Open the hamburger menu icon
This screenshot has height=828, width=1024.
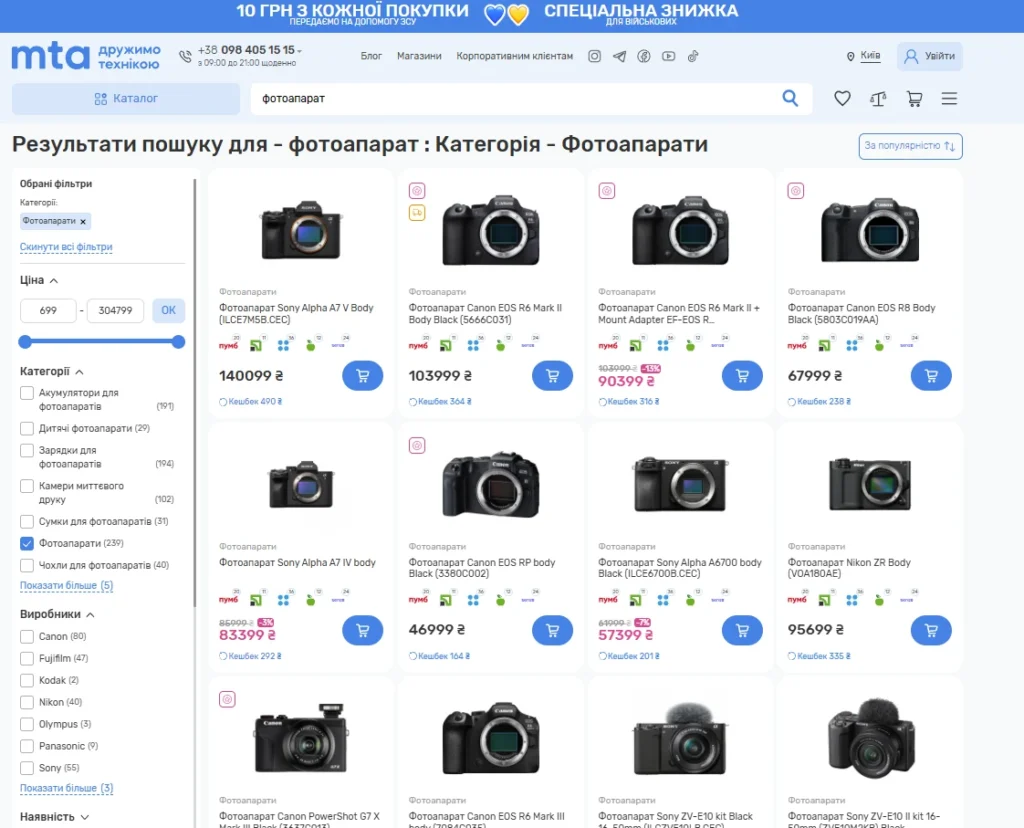[x=949, y=98]
